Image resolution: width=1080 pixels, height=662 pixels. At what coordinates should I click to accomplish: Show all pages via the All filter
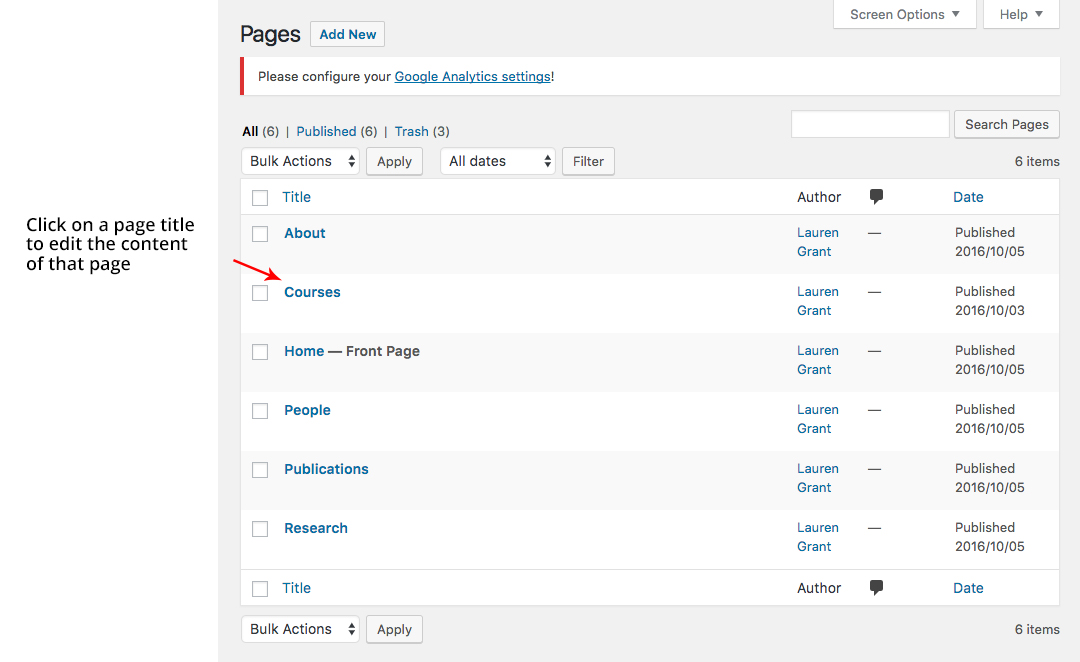(x=249, y=131)
